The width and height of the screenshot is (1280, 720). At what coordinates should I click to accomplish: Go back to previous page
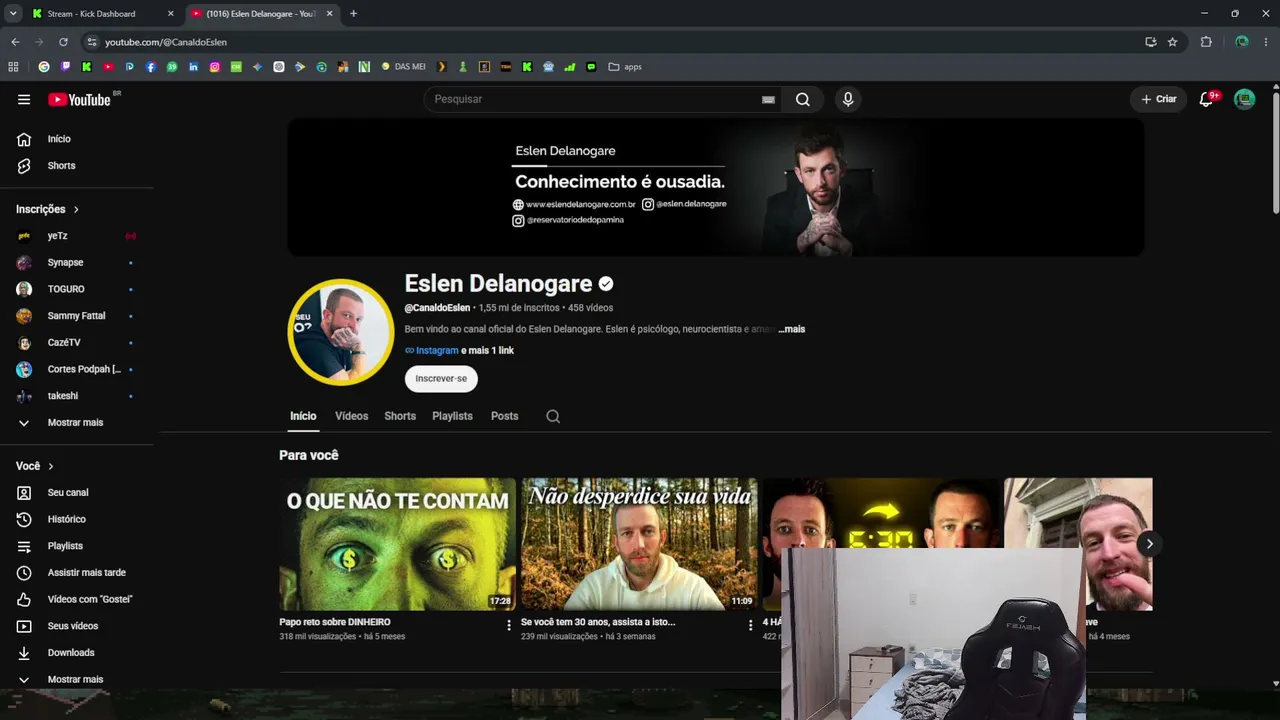(15, 42)
